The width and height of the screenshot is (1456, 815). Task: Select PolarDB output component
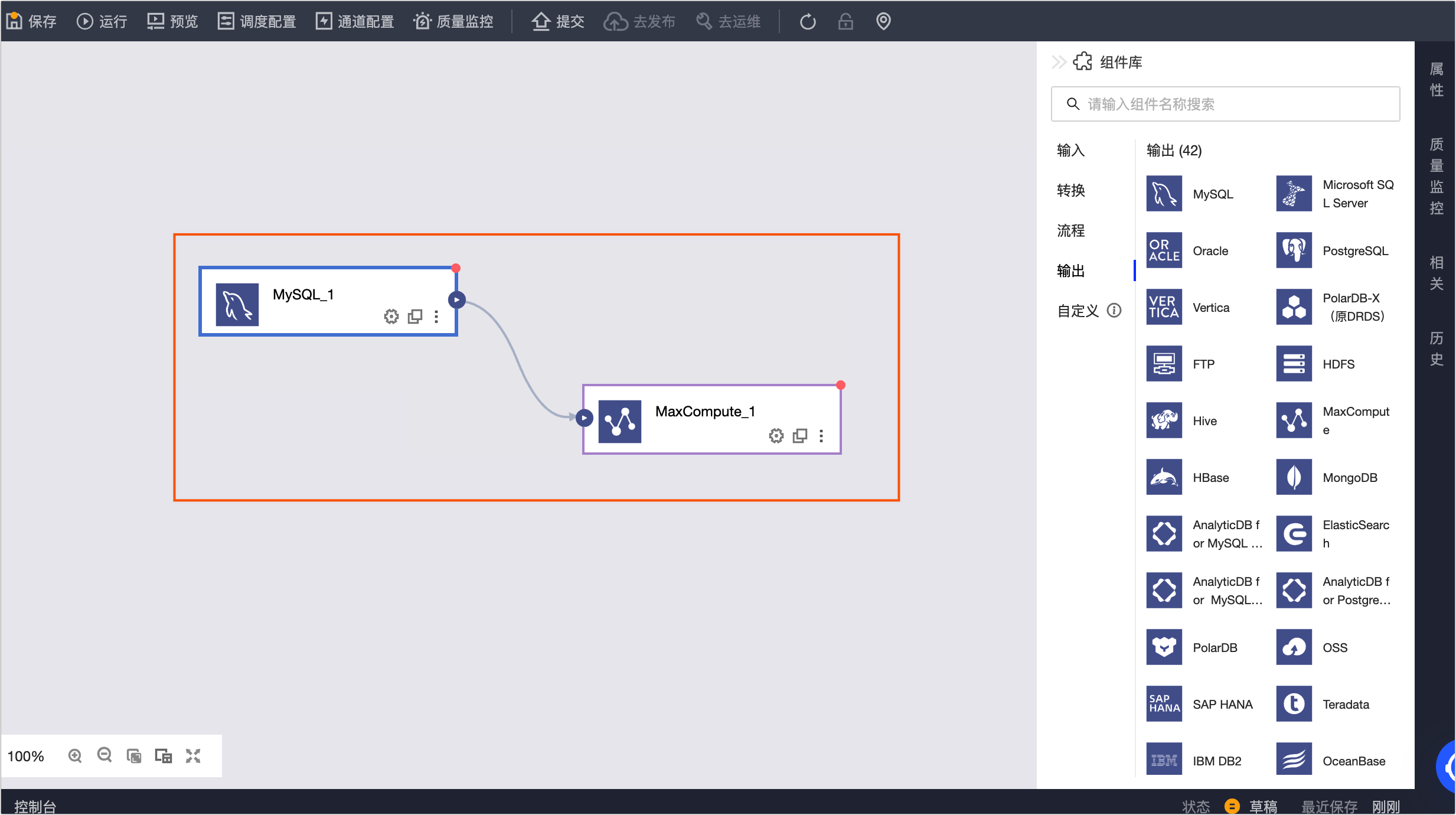point(1192,647)
